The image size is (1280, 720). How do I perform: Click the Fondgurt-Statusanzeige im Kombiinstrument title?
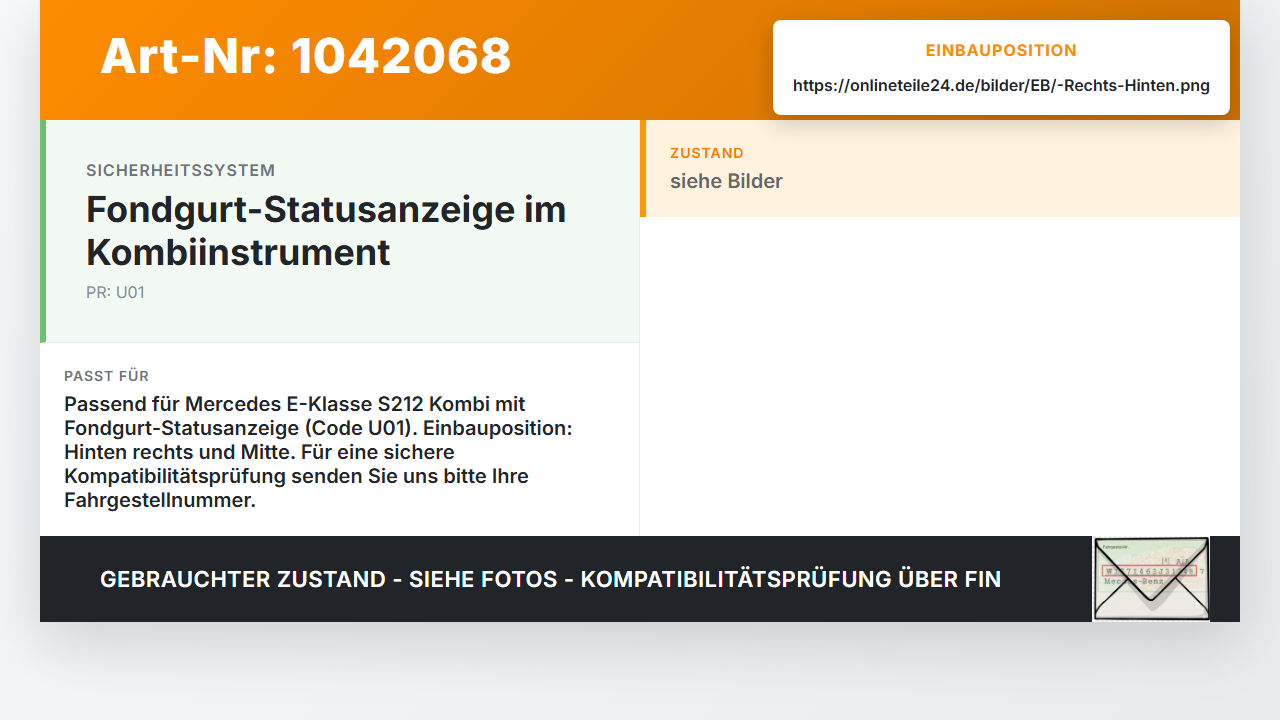(x=326, y=231)
